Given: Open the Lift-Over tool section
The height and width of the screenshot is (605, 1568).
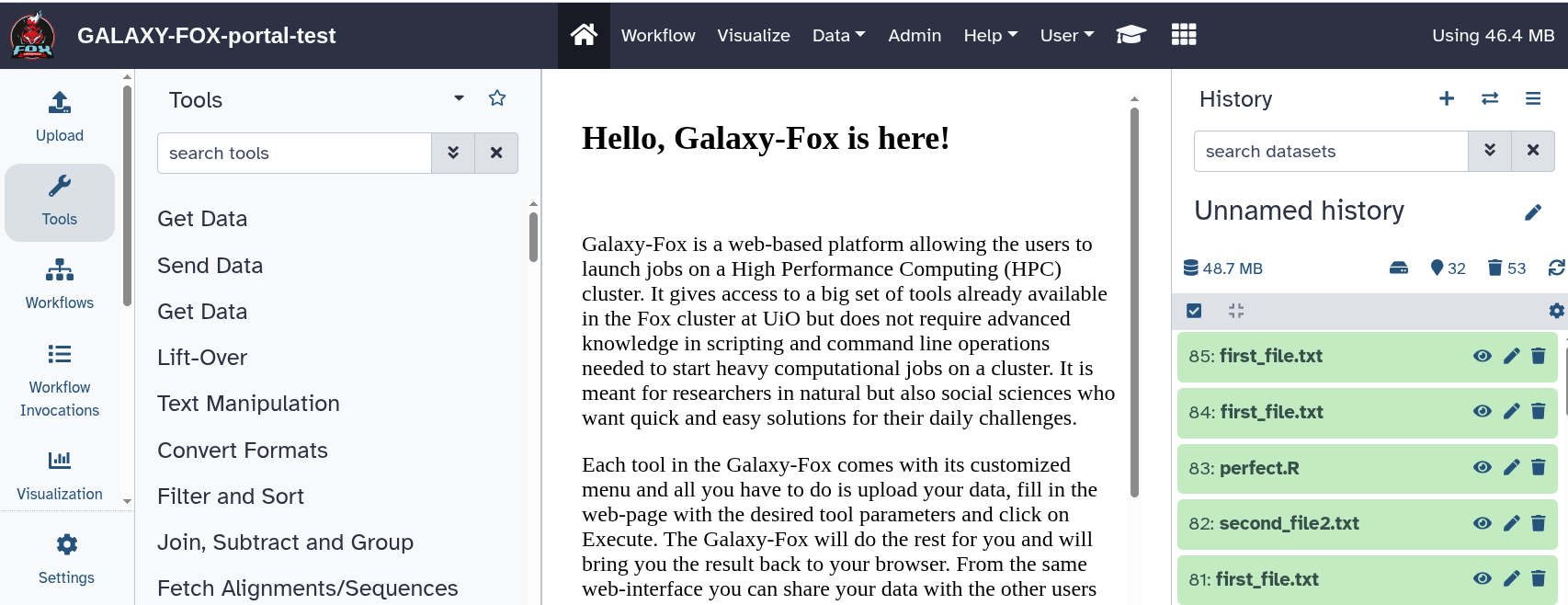Looking at the screenshot, I should [202, 358].
